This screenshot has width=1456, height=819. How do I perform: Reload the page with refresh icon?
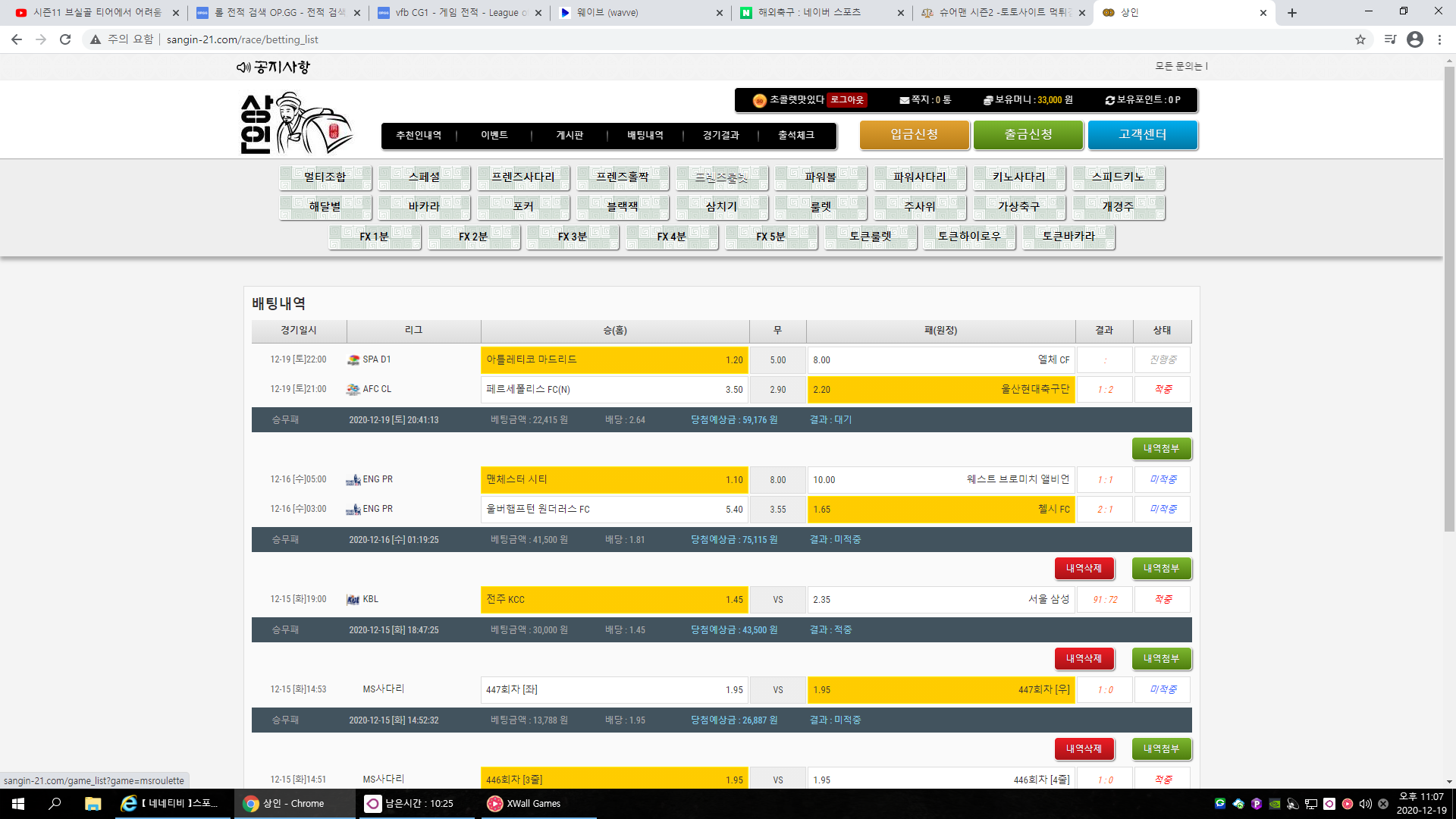coord(65,39)
